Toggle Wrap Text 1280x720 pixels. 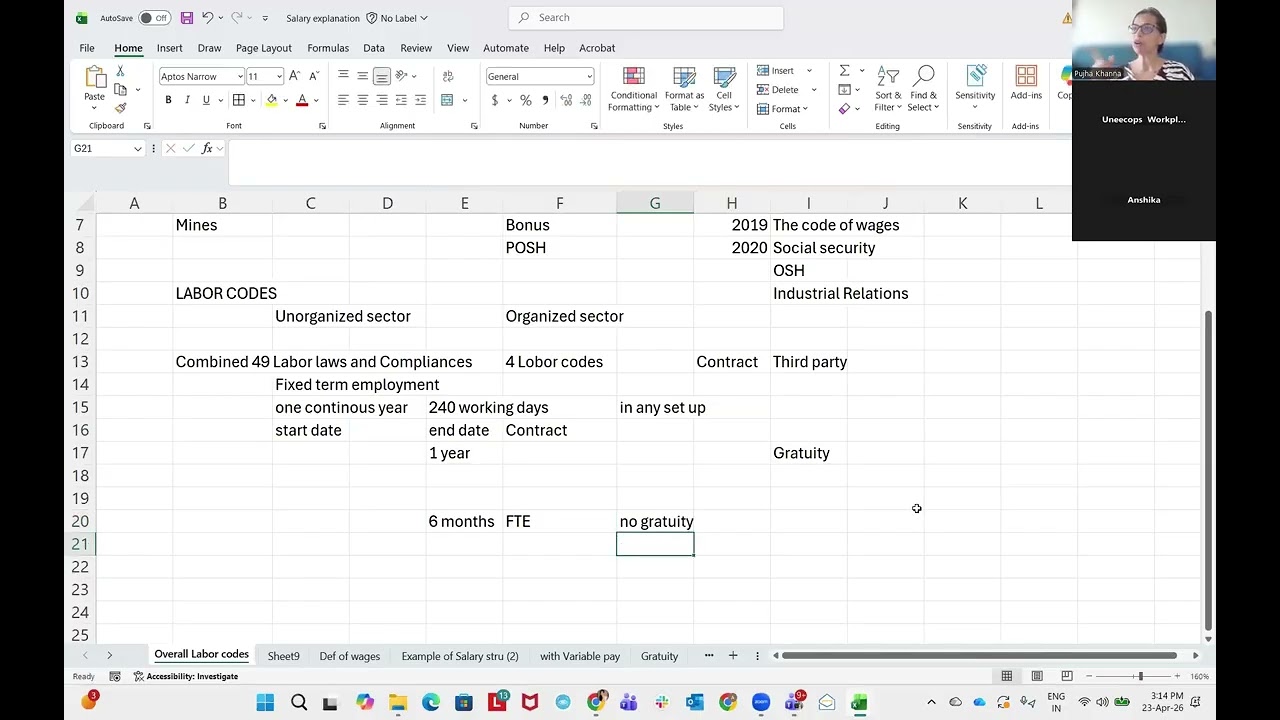[447, 76]
